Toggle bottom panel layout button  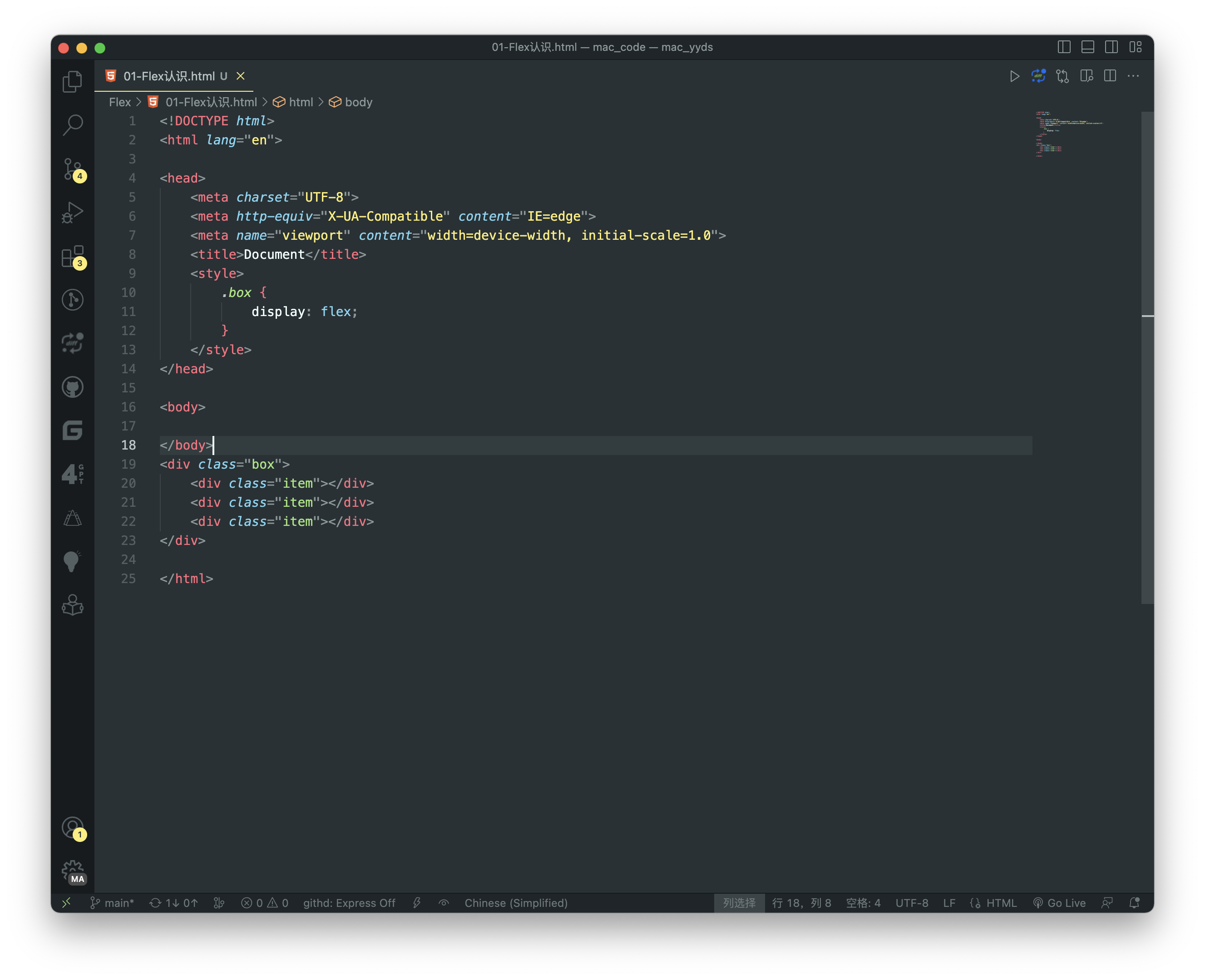[x=1087, y=47]
